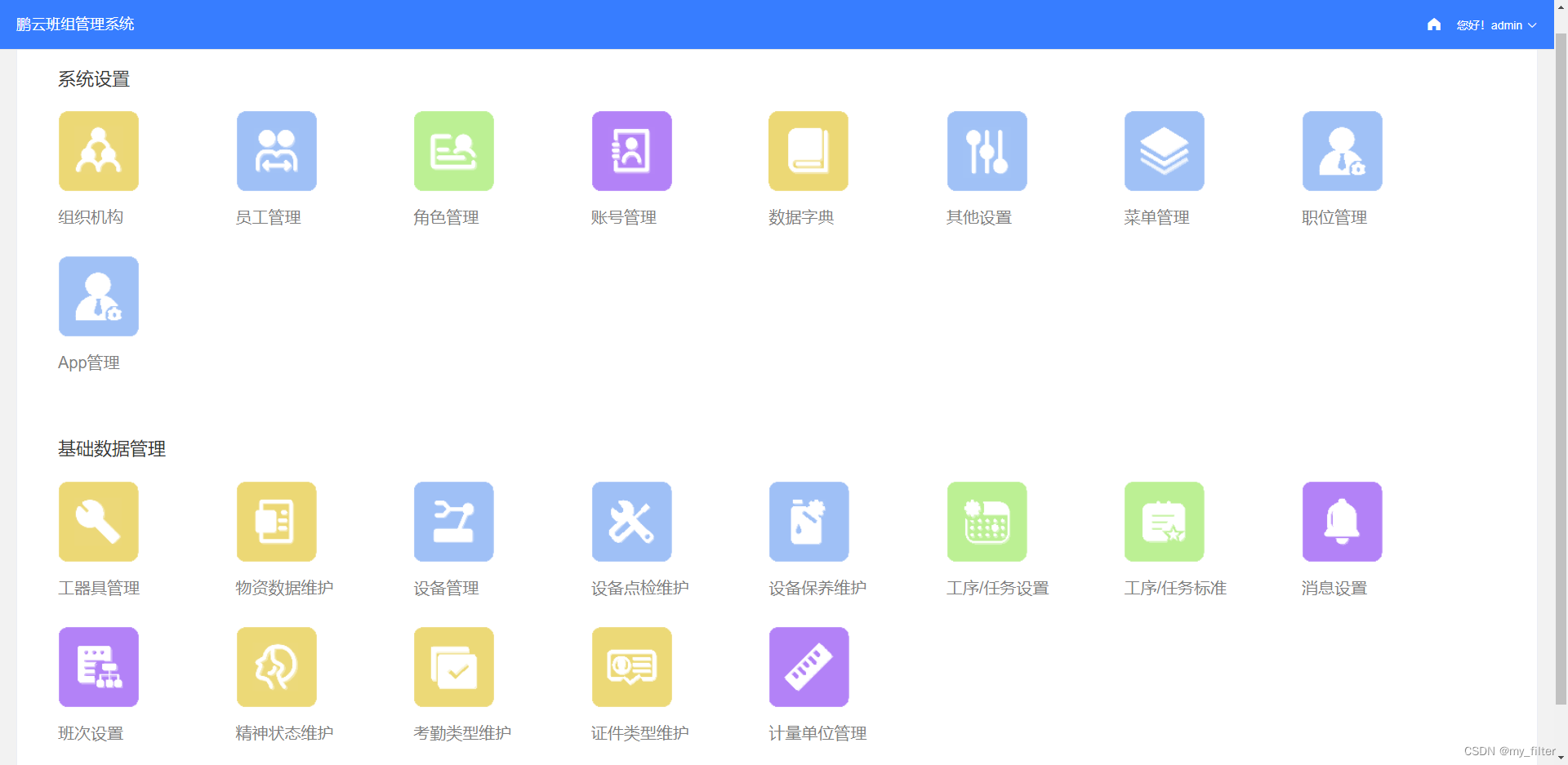Select the 角色管理 role management icon
Screen dimensions: 1568x765
[453, 151]
